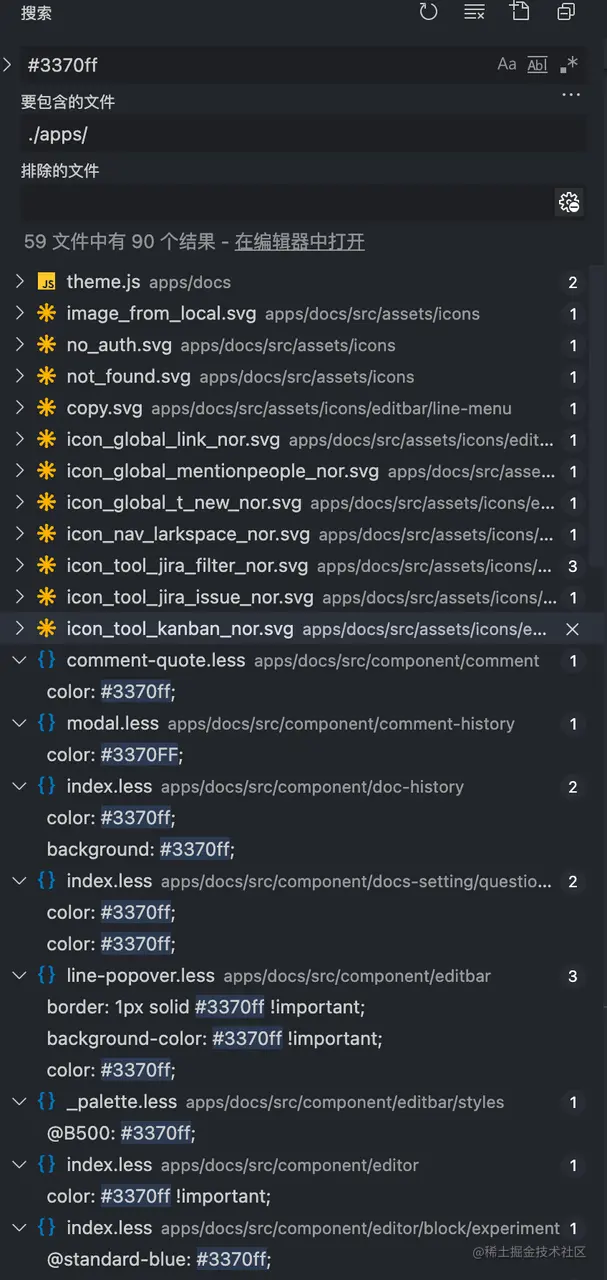Click comment-quote.less file icon
Image resolution: width=607 pixels, height=1280 pixels.
pos(46,661)
